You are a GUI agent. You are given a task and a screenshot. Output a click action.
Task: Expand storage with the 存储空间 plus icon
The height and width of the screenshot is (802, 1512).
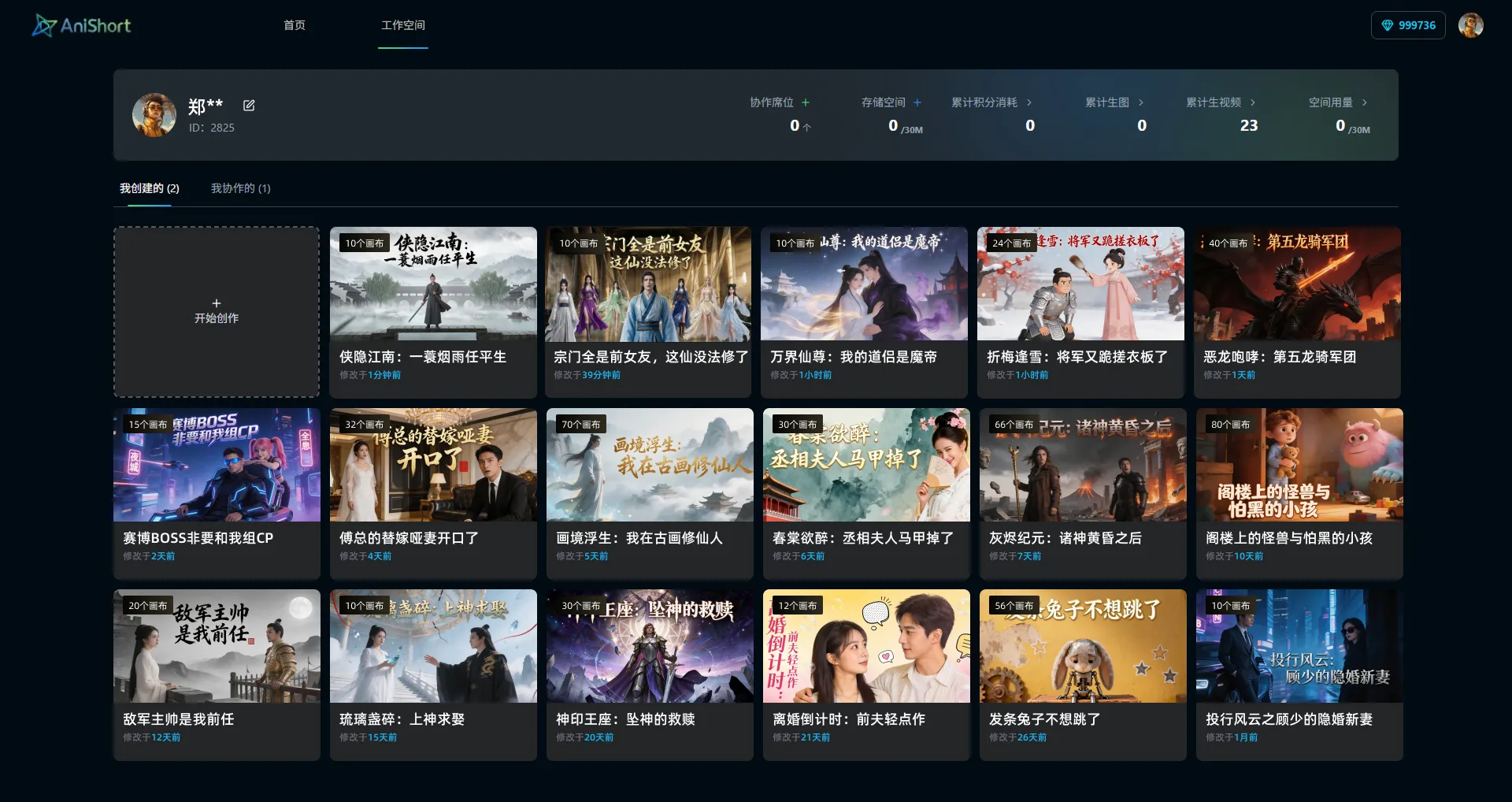tap(917, 102)
